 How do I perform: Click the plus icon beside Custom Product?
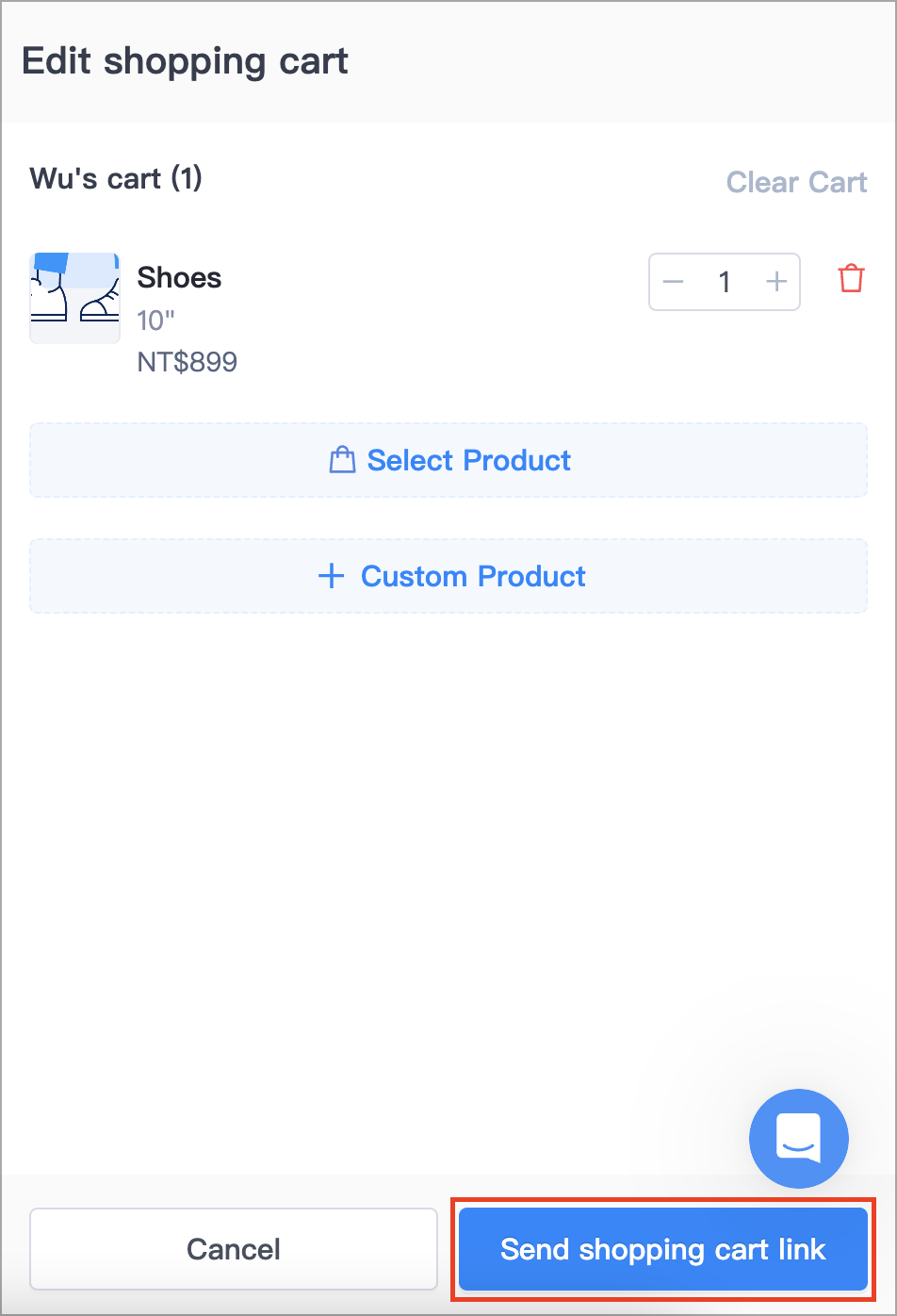click(x=331, y=576)
